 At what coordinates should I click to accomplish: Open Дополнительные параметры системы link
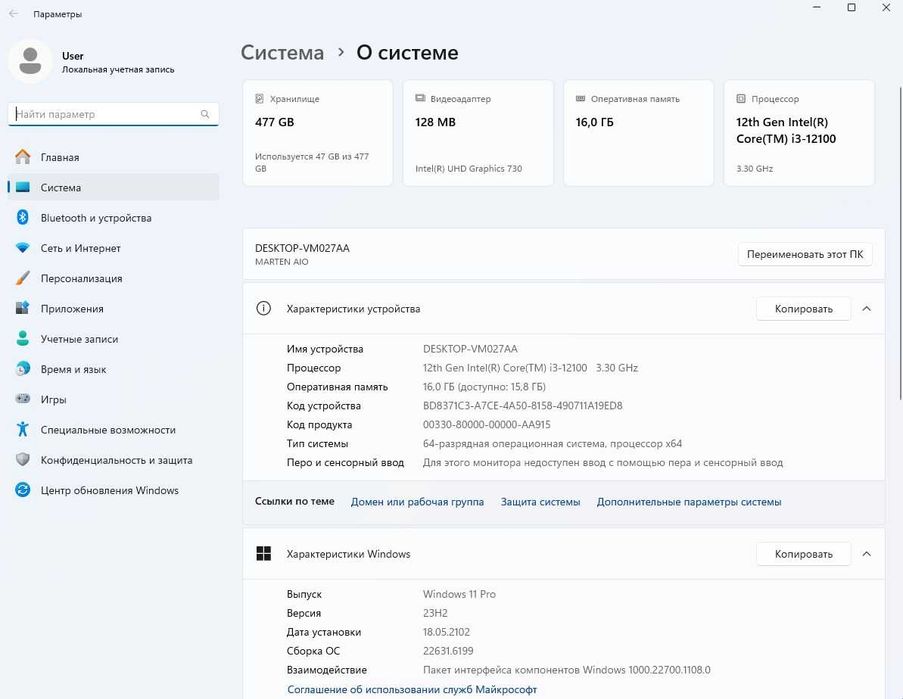689,502
